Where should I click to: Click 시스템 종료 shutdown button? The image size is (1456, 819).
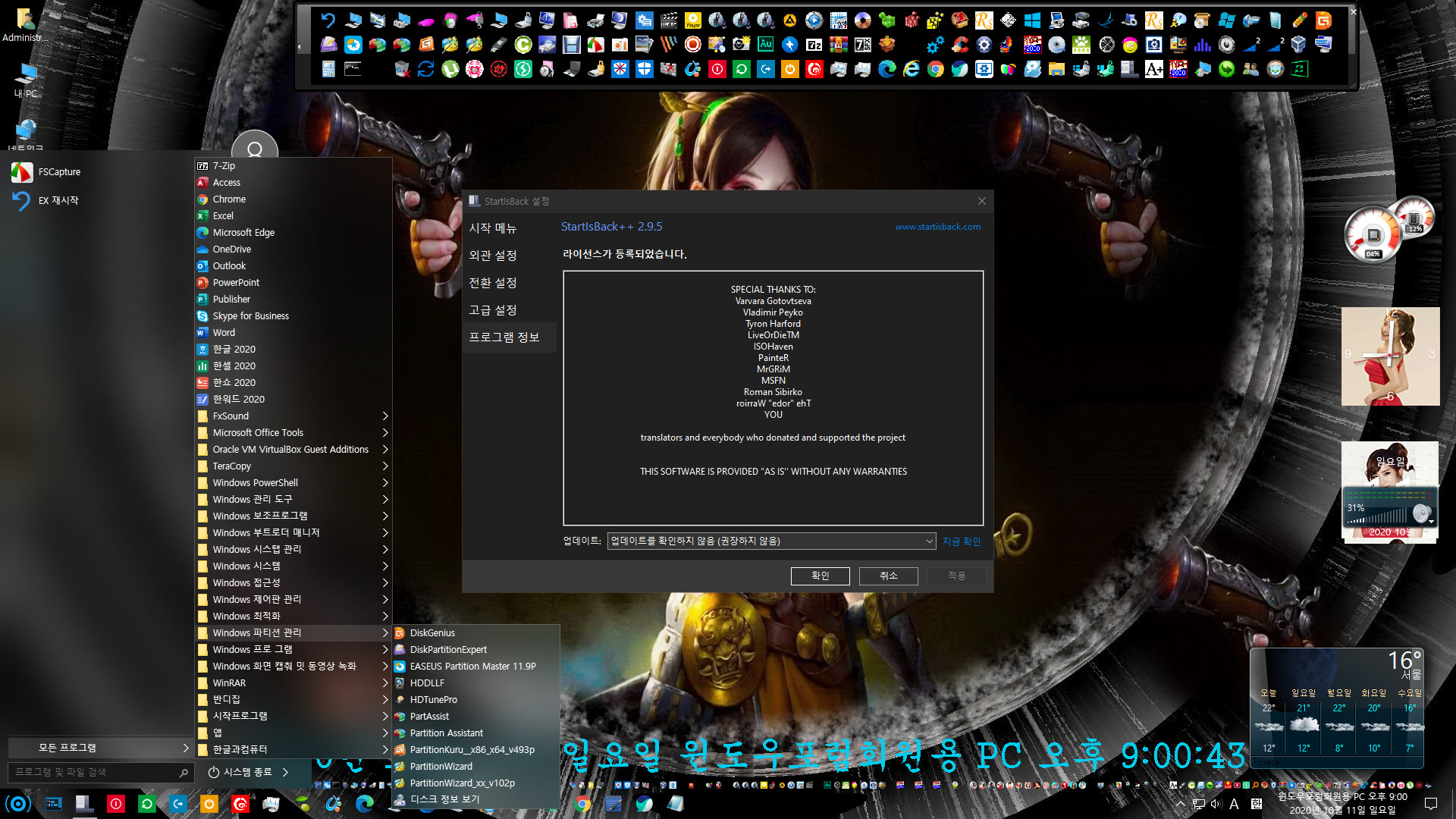pos(240,772)
